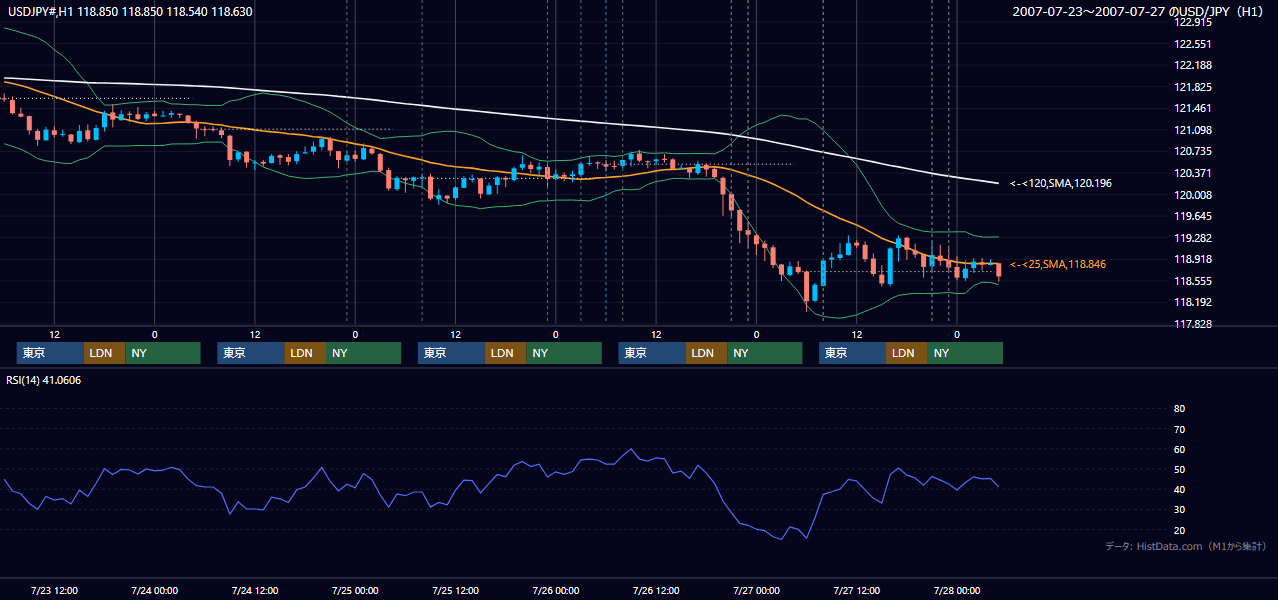This screenshot has width=1278, height=600.
Task: Select the 7/27 00:00 time axis label
Action: (x=756, y=590)
